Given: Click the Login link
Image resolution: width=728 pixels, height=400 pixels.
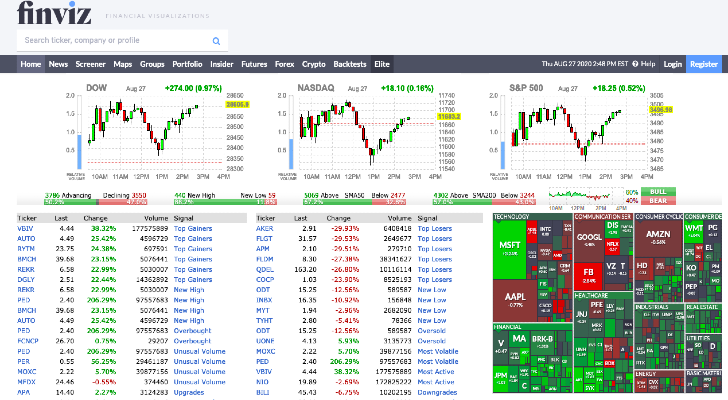Looking at the screenshot, I should coord(672,64).
